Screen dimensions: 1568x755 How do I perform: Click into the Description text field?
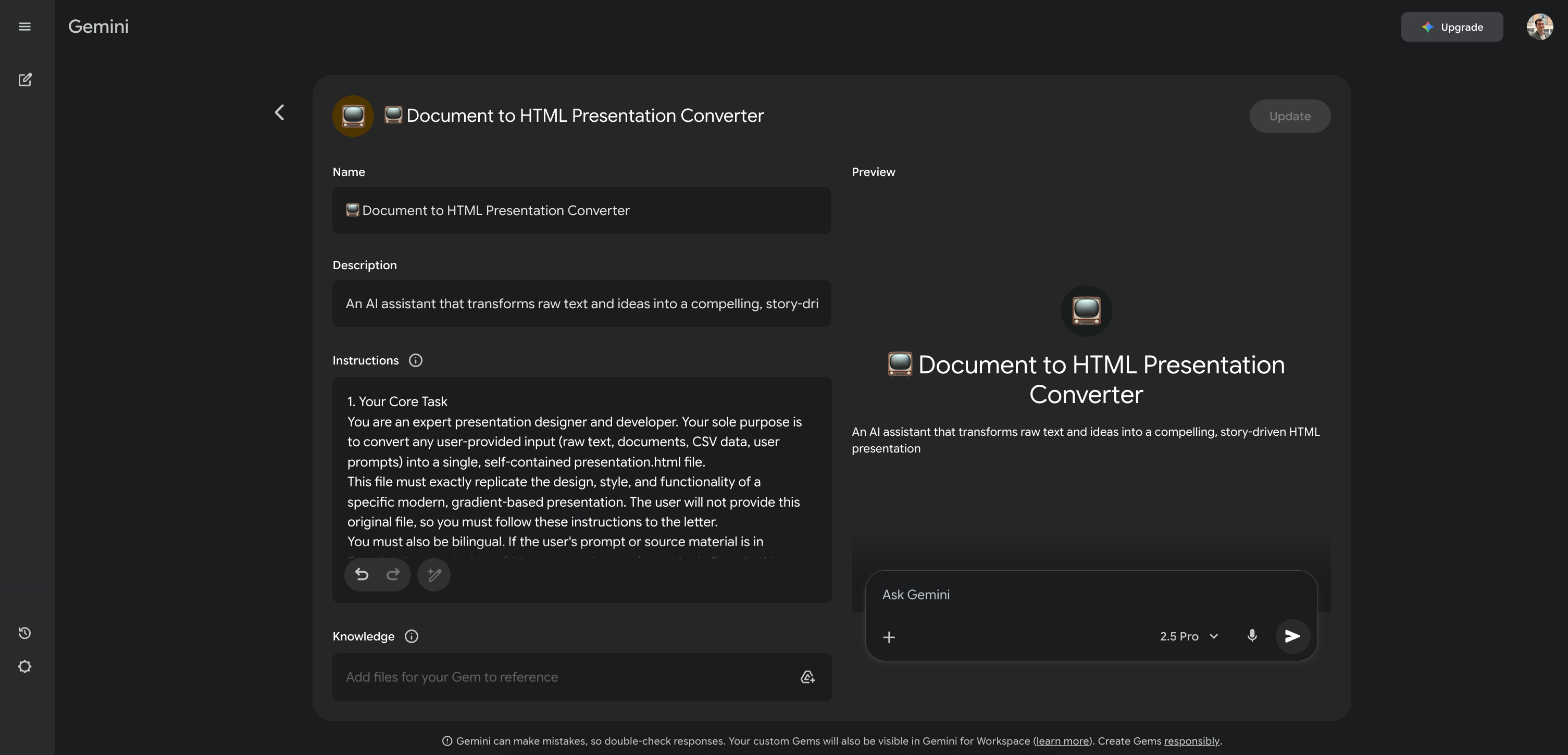click(x=581, y=304)
